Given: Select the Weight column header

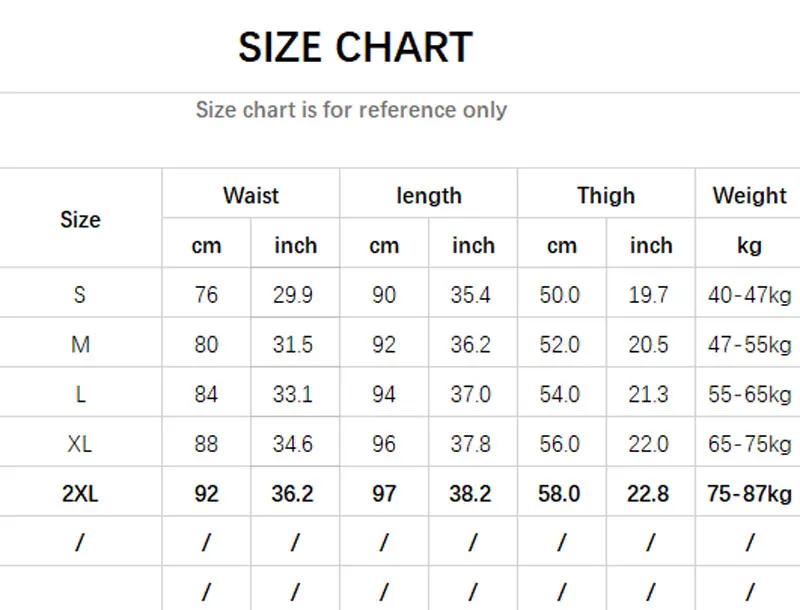Looking at the screenshot, I should 749,195.
